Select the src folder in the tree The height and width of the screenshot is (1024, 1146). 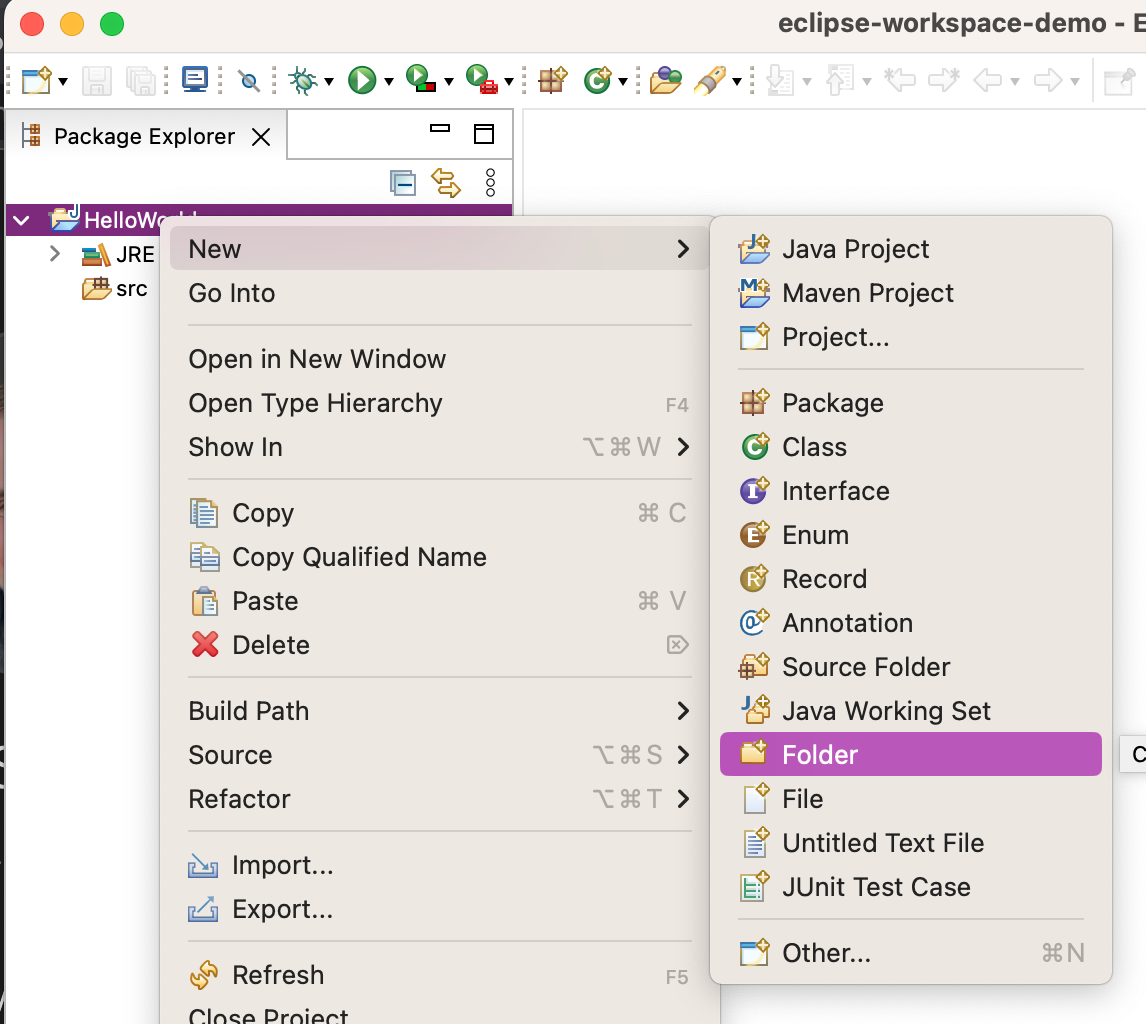(130, 289)
